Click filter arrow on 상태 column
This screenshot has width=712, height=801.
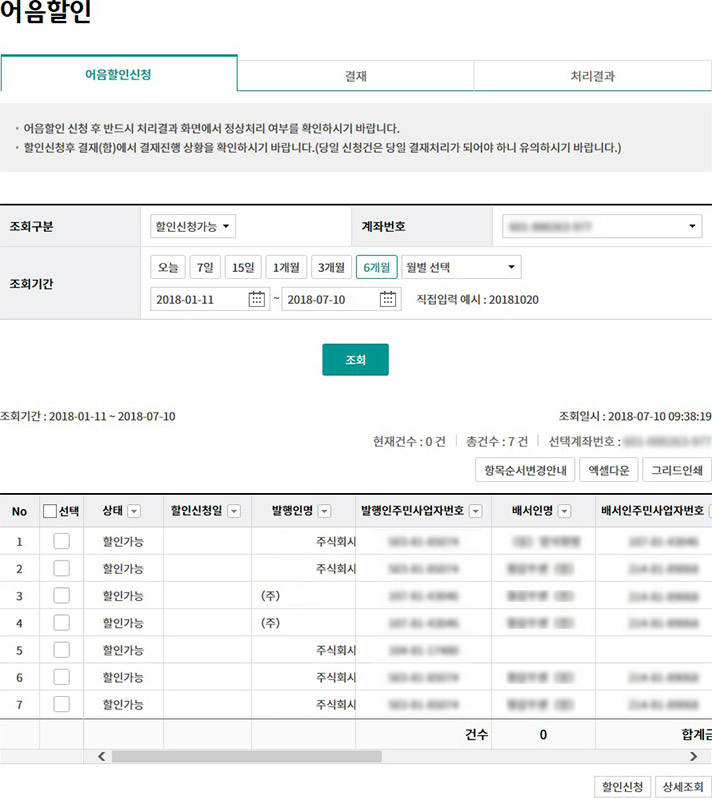pyautogui.click(x=134, y=512)
